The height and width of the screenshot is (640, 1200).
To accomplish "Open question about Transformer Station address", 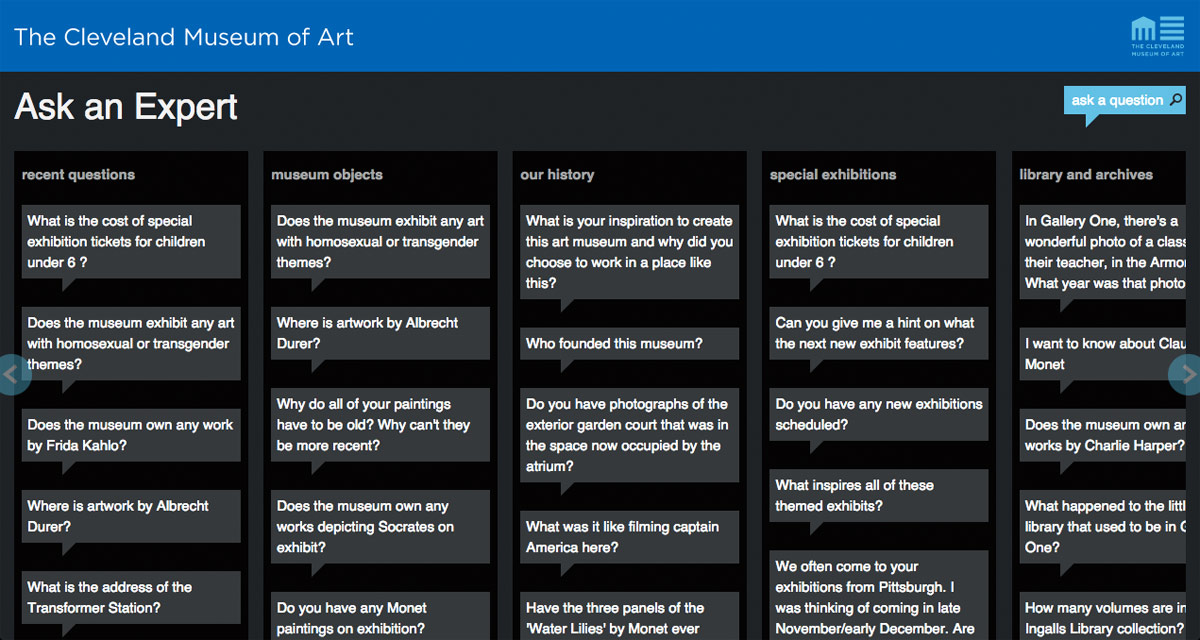I will [131, 597].
